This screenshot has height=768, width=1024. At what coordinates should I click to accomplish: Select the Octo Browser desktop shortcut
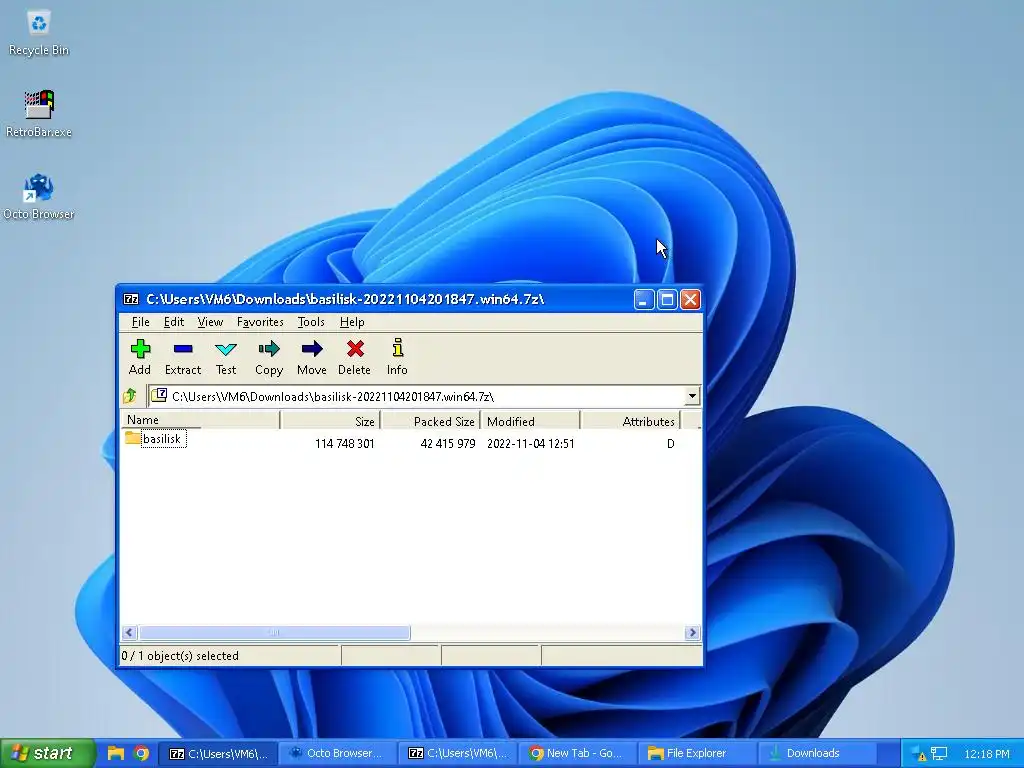[x=39, y=197]
